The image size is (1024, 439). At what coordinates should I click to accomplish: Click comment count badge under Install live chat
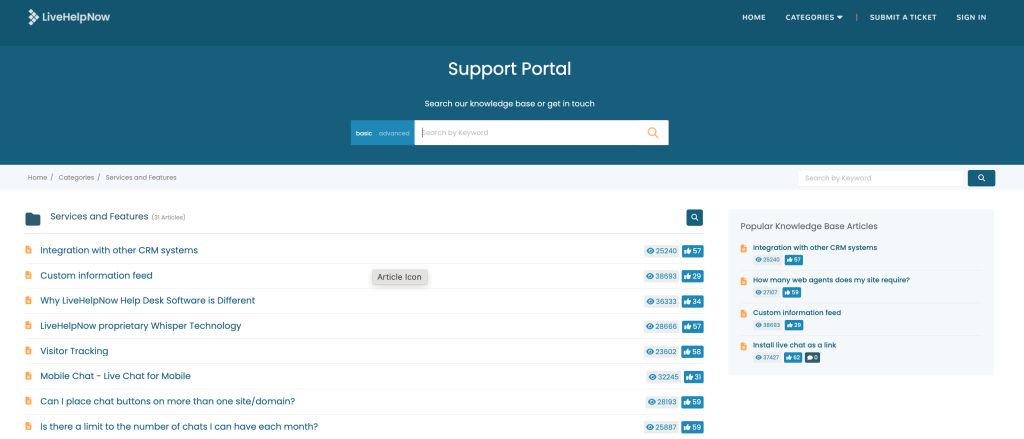812,357
